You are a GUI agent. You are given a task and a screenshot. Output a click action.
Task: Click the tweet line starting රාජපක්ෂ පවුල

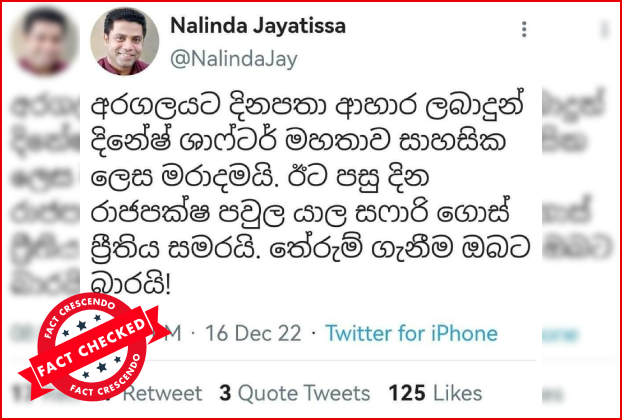tap(300, 215)
